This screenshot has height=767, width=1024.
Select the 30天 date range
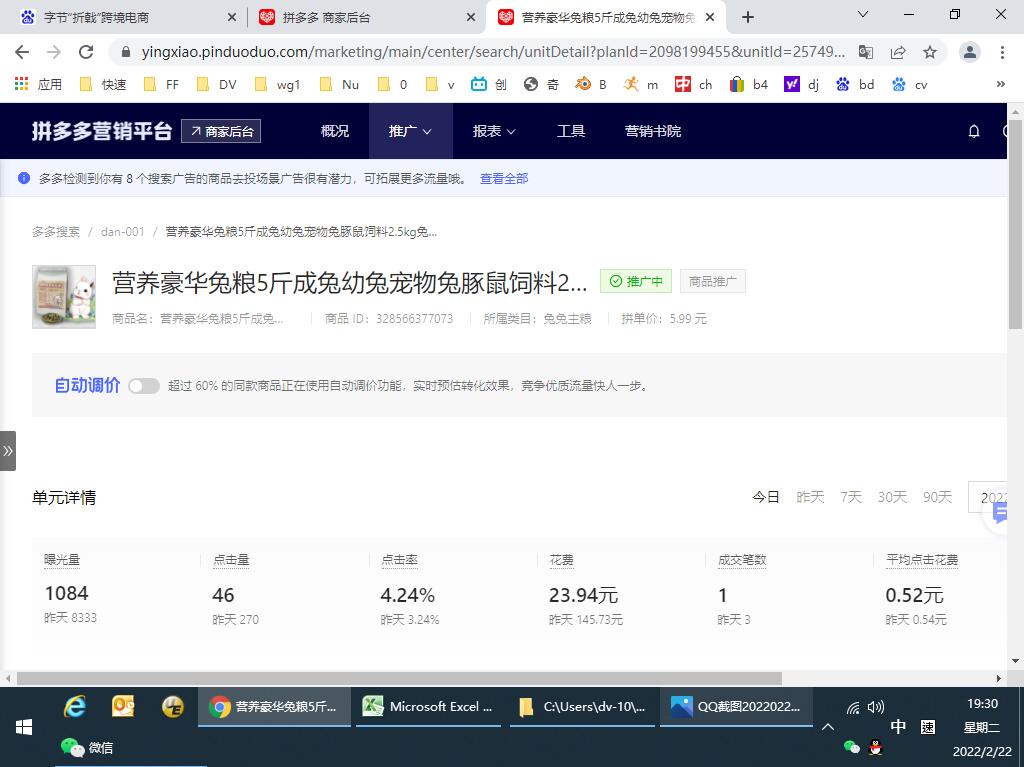[x=892, y=498]
